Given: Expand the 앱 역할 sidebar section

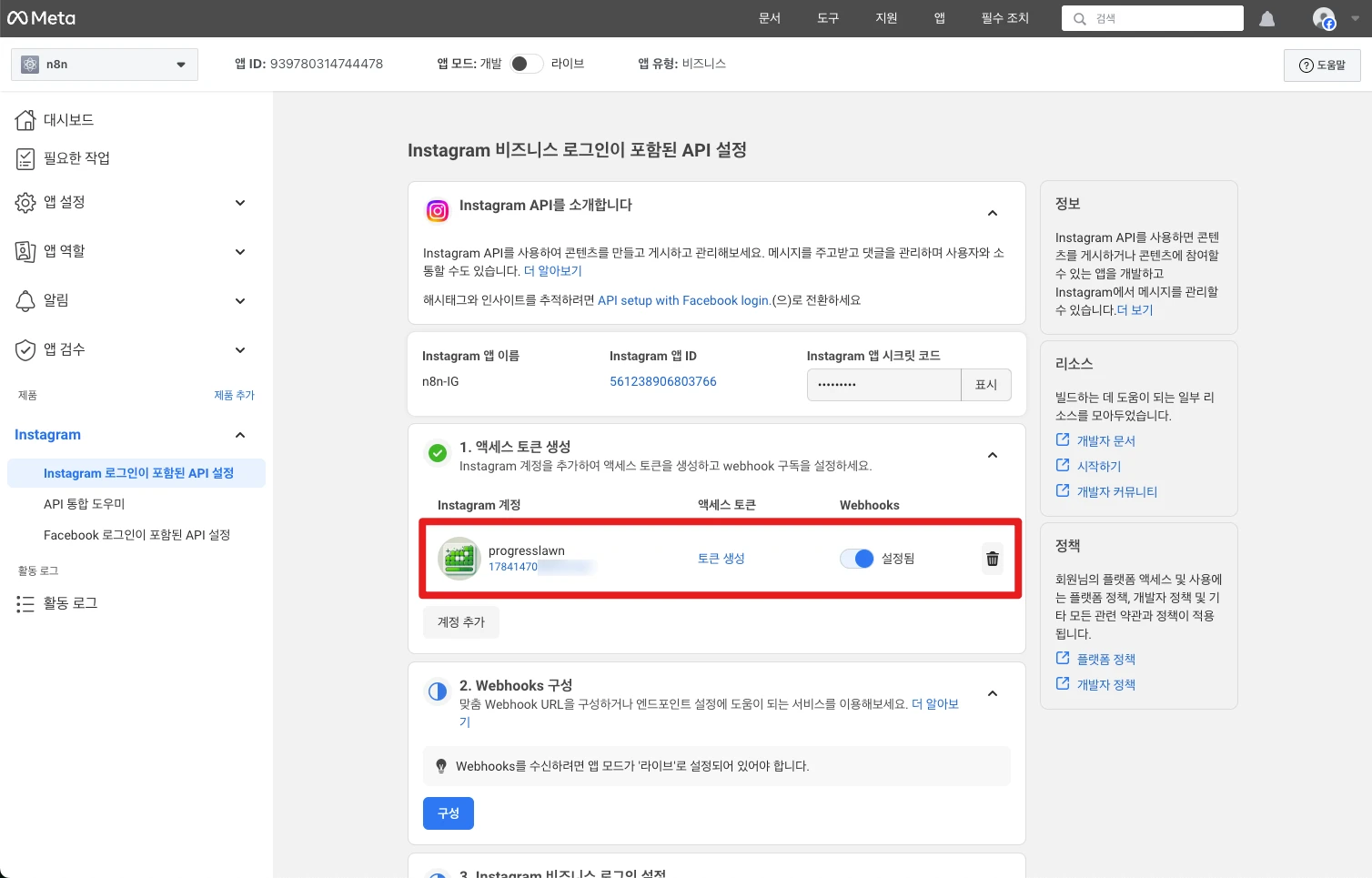Looking at the screenshot, I should pyautogui.click(x=240, y=252).
